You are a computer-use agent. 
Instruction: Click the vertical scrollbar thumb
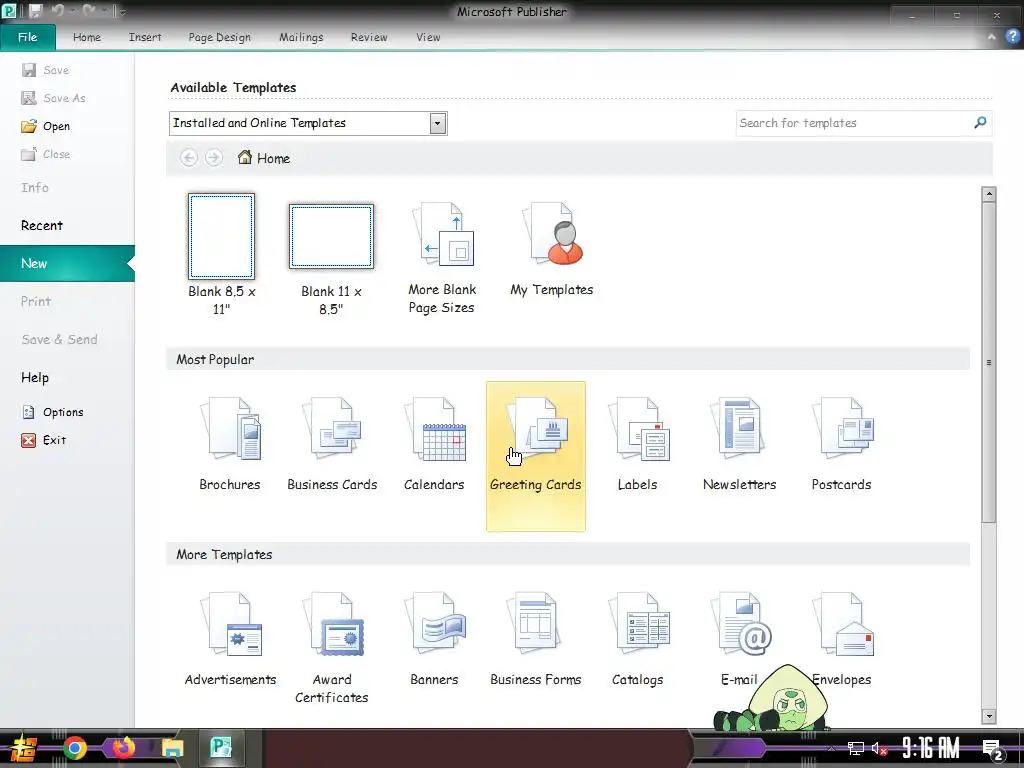click(x=989, y=362)
